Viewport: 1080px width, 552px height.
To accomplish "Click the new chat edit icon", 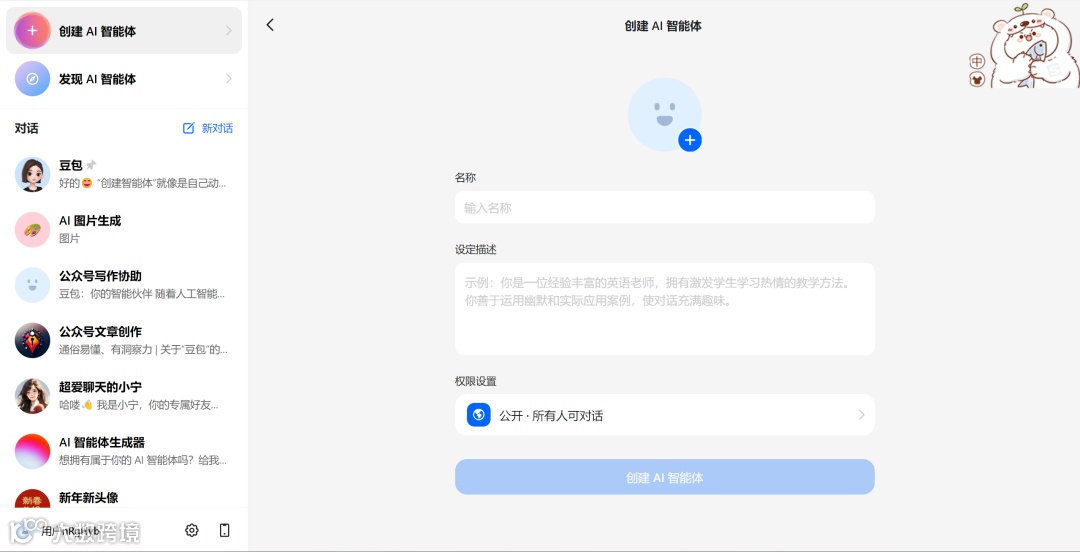I will (x=188, y=128).
